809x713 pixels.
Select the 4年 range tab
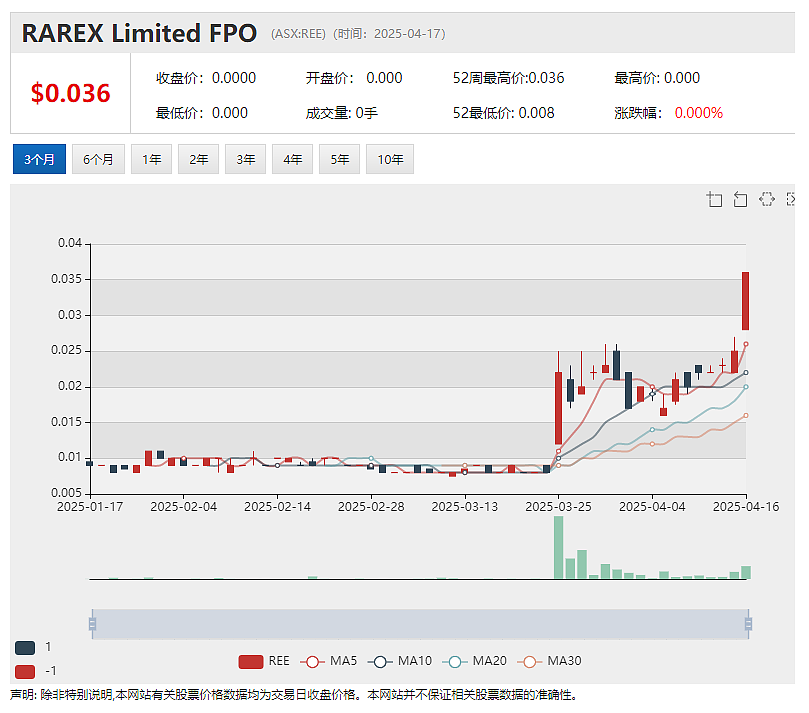[x=292, y=159]
